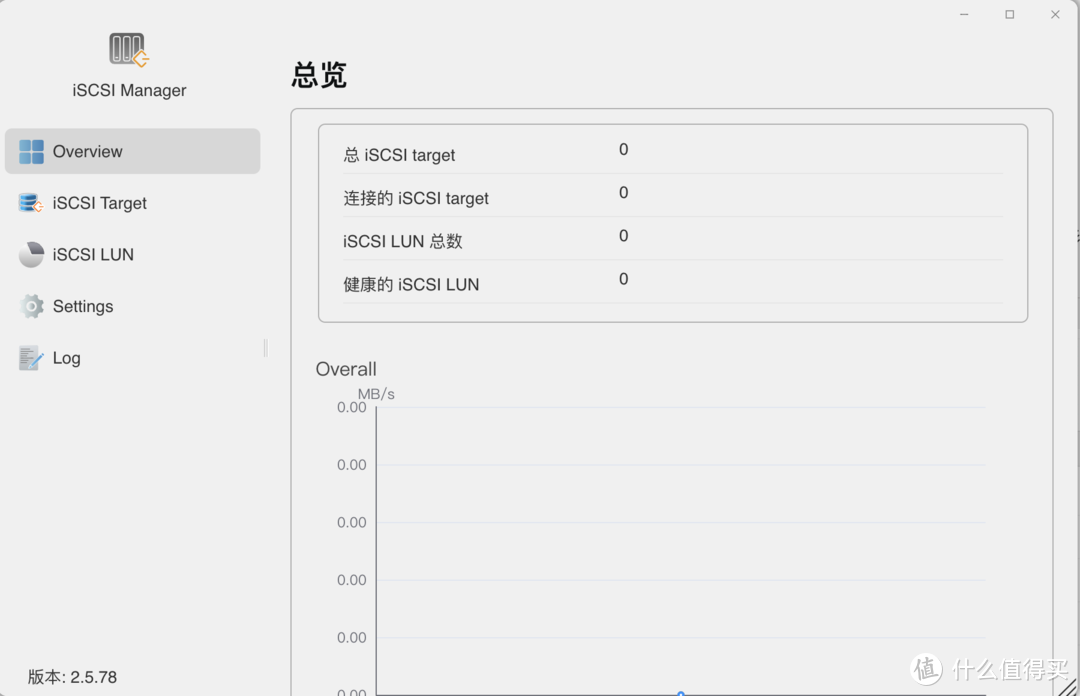Click the version label 版本: 2.5.78

70,677
